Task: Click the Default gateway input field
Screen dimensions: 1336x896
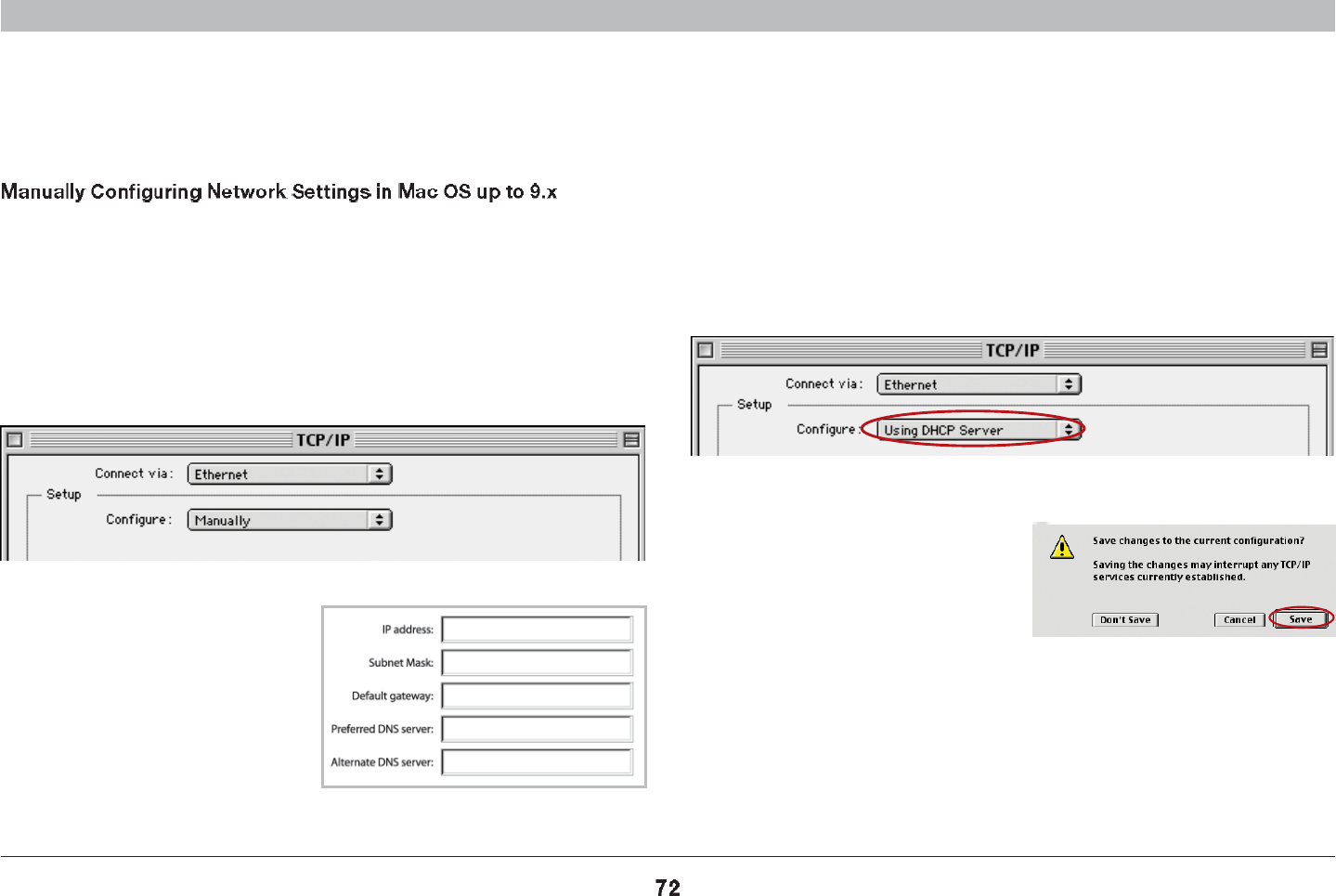Action: click(537, 695)
